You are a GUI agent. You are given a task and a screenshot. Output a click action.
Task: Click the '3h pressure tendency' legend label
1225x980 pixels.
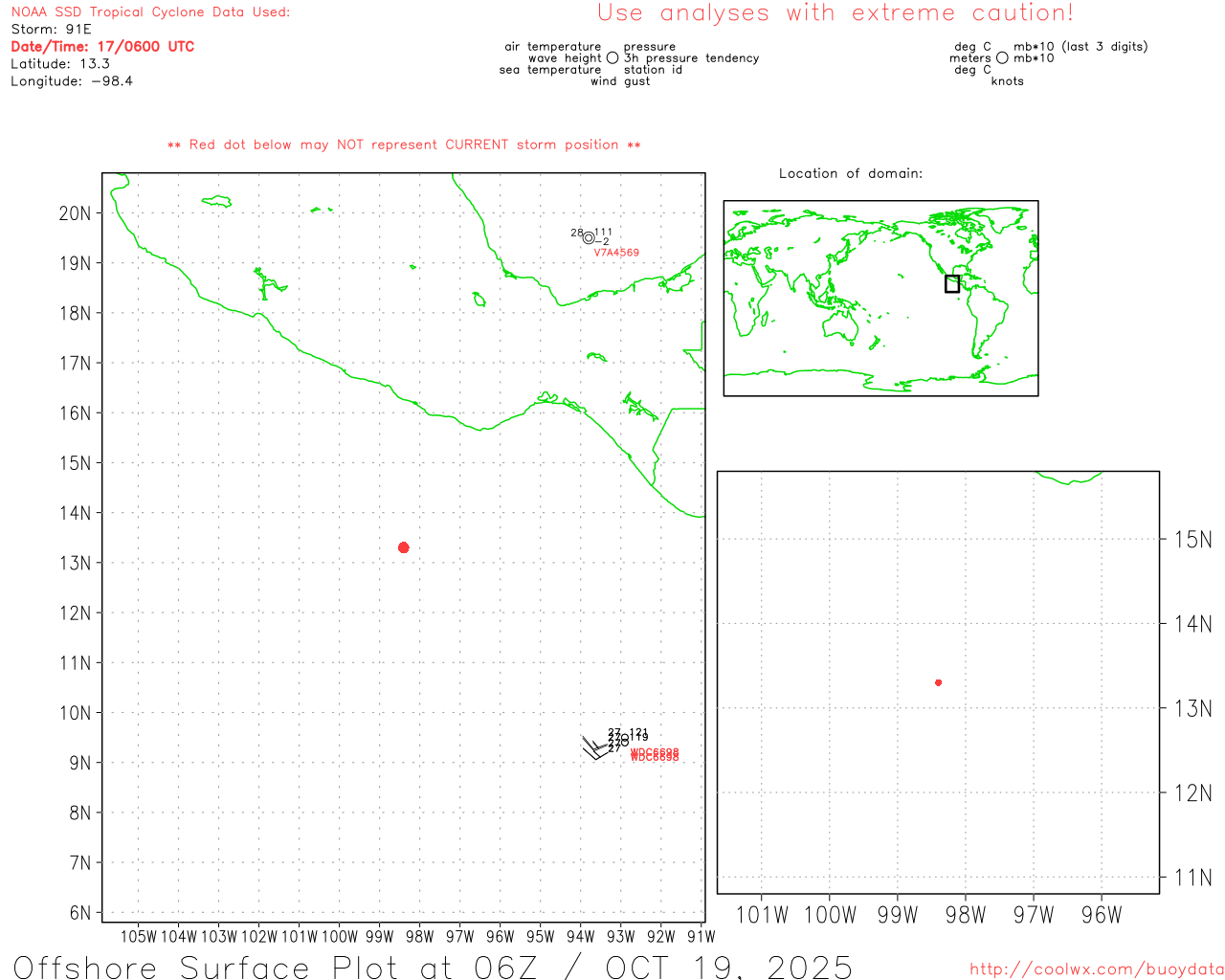pyautogui.click(x=691, y=58)
